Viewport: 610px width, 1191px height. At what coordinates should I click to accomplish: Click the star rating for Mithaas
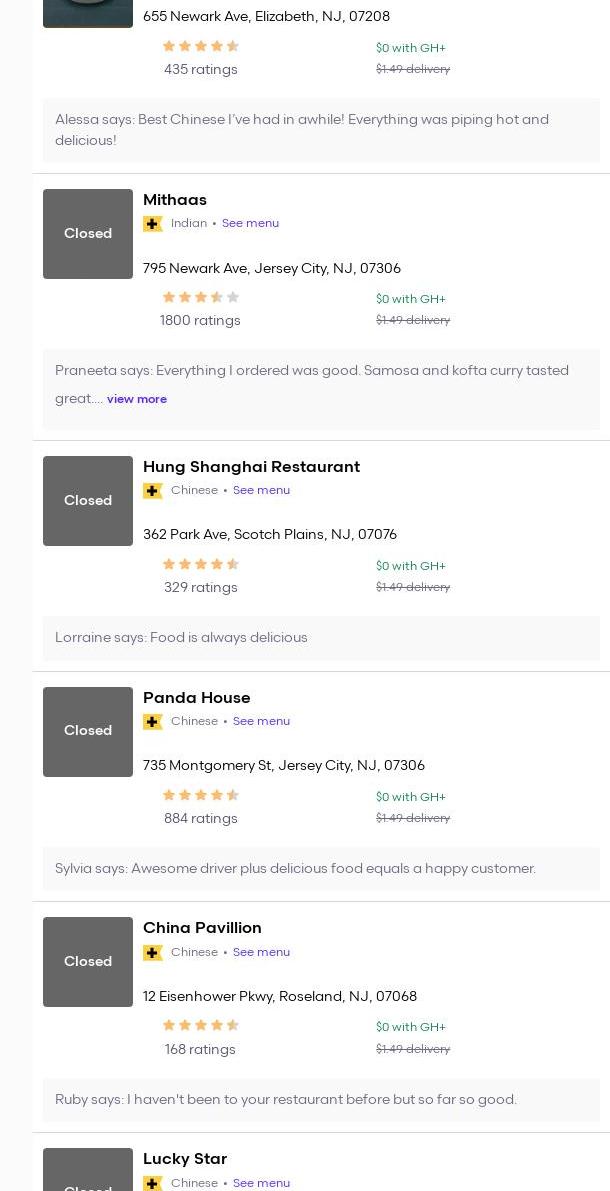point(200,297)
